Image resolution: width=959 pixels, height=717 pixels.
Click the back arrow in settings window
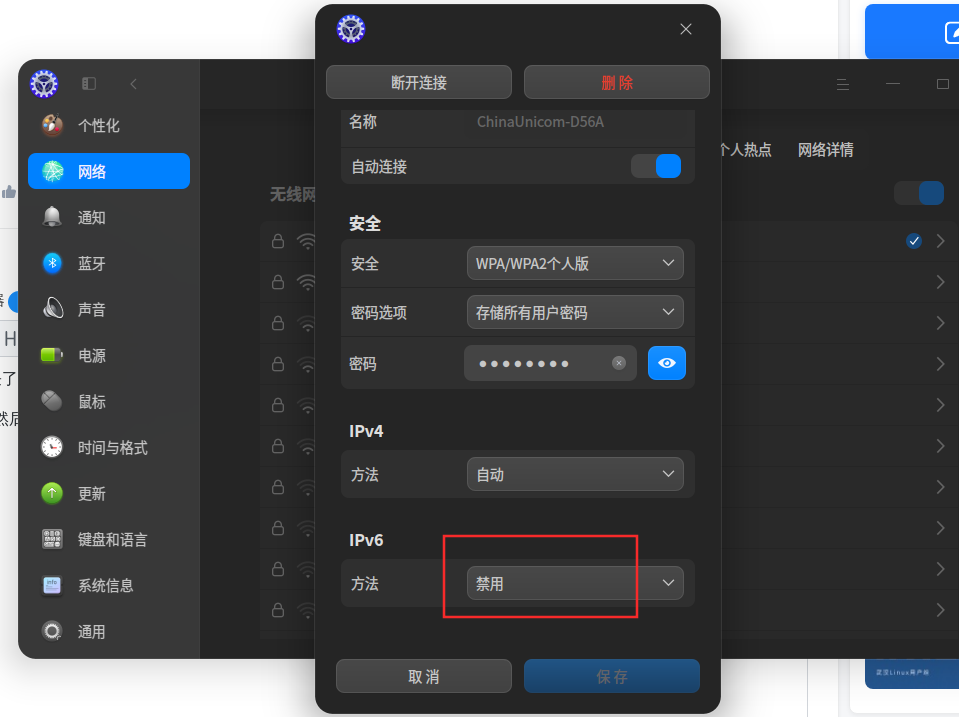(133, 84)
